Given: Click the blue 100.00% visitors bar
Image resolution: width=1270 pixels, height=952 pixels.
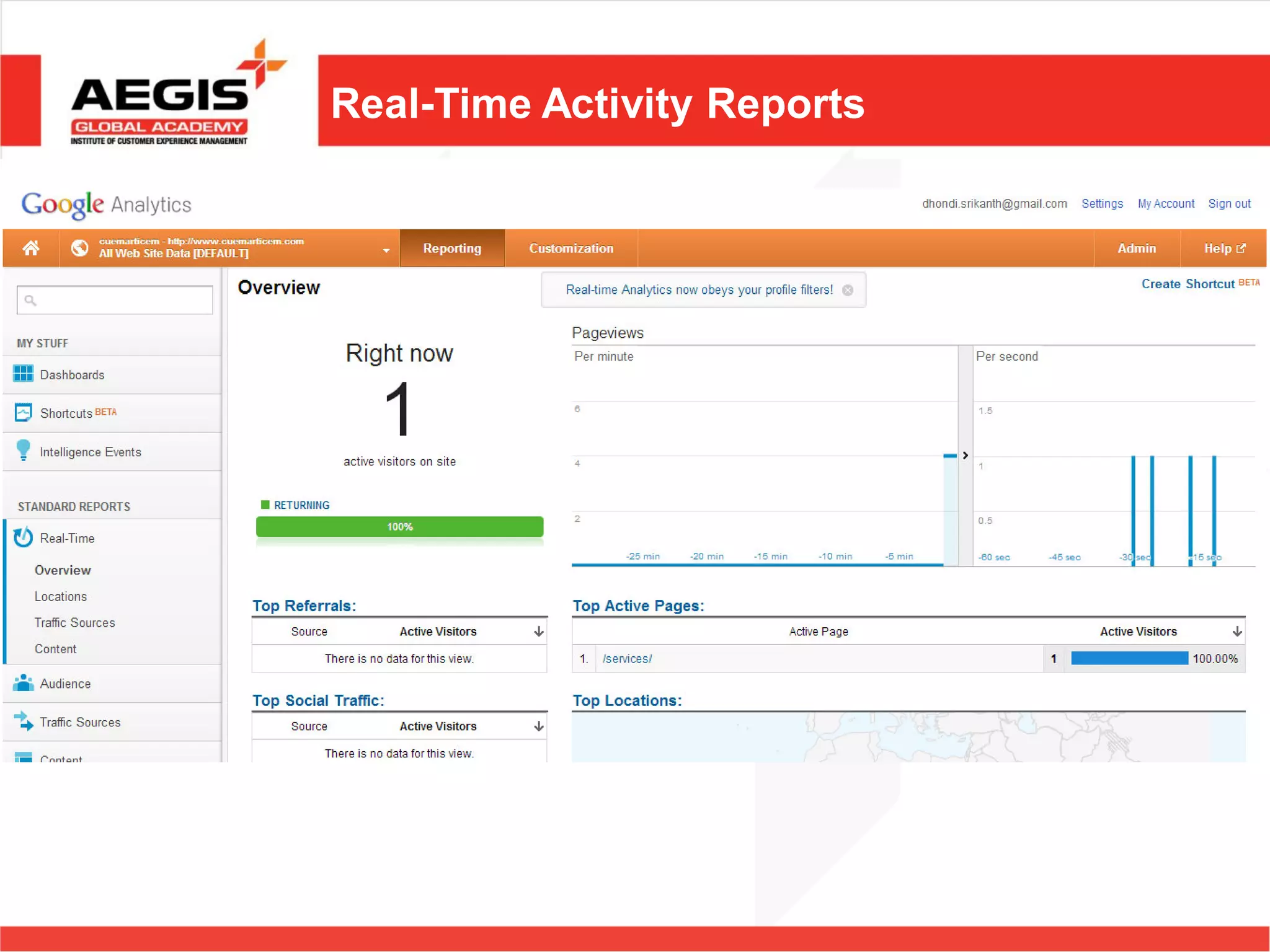Looking at the screenshot, I should point(1130,658).
